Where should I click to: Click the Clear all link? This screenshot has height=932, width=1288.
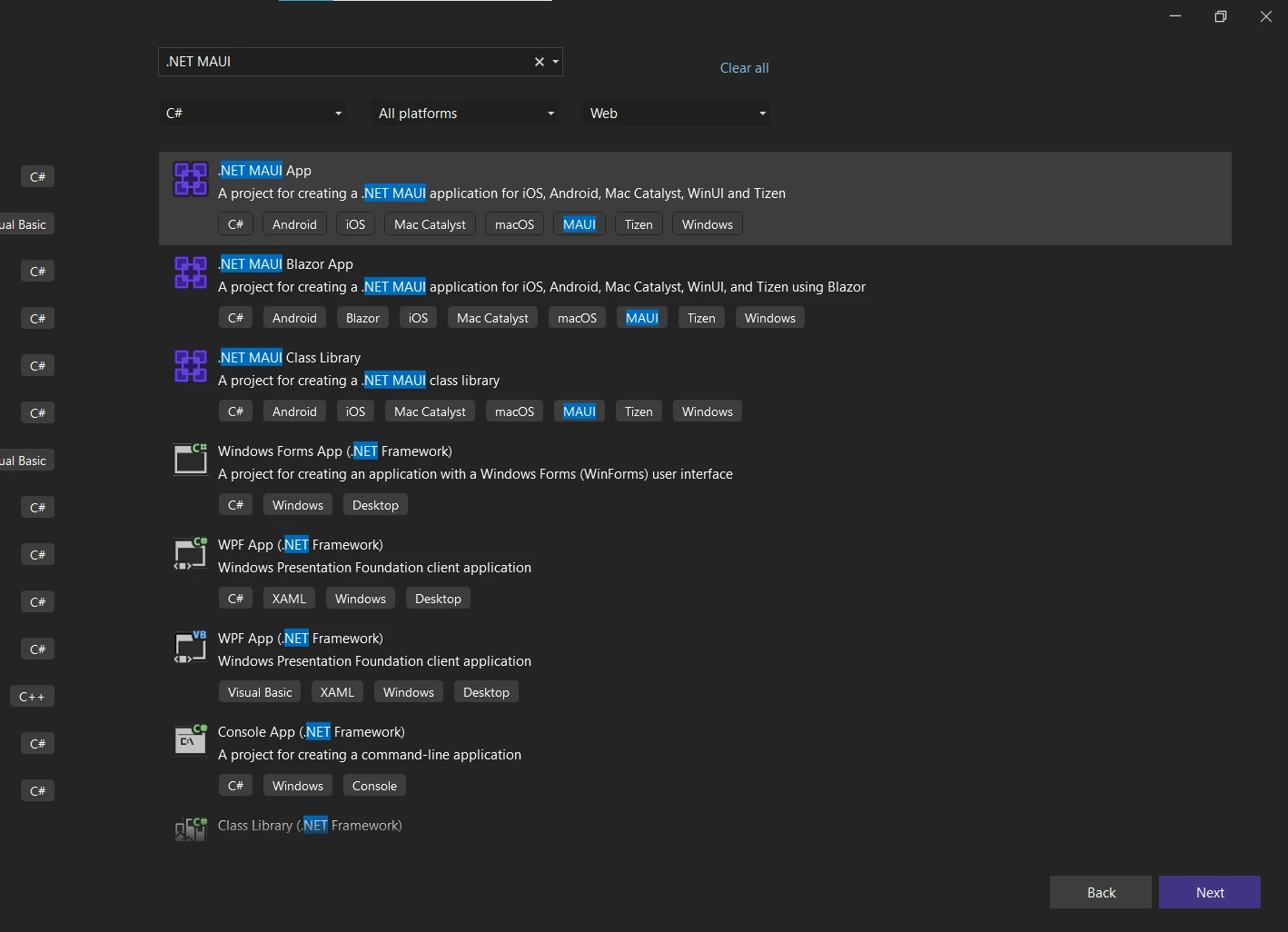744,68
